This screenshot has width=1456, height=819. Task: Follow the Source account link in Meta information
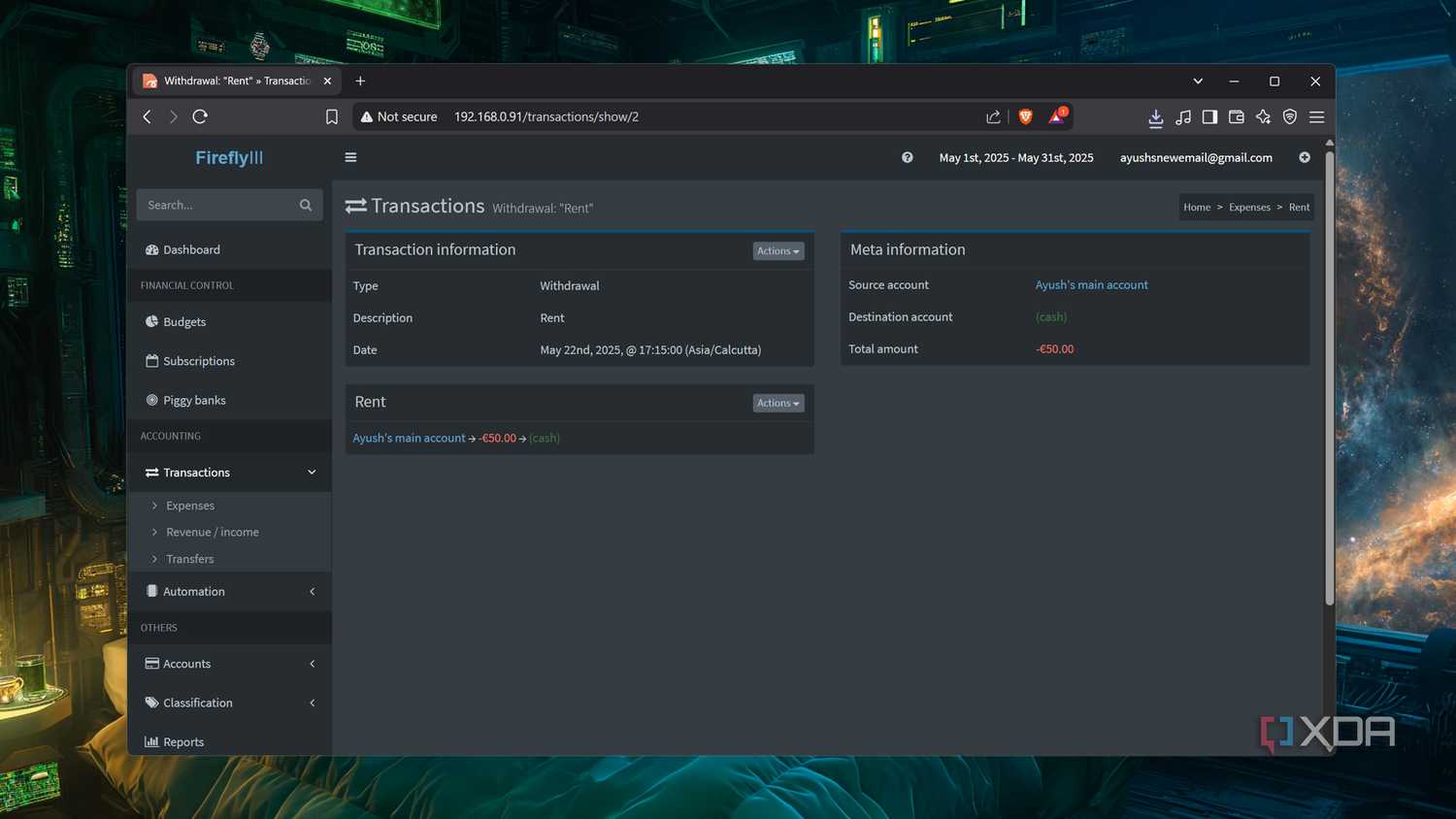[x=1091, y=285]
